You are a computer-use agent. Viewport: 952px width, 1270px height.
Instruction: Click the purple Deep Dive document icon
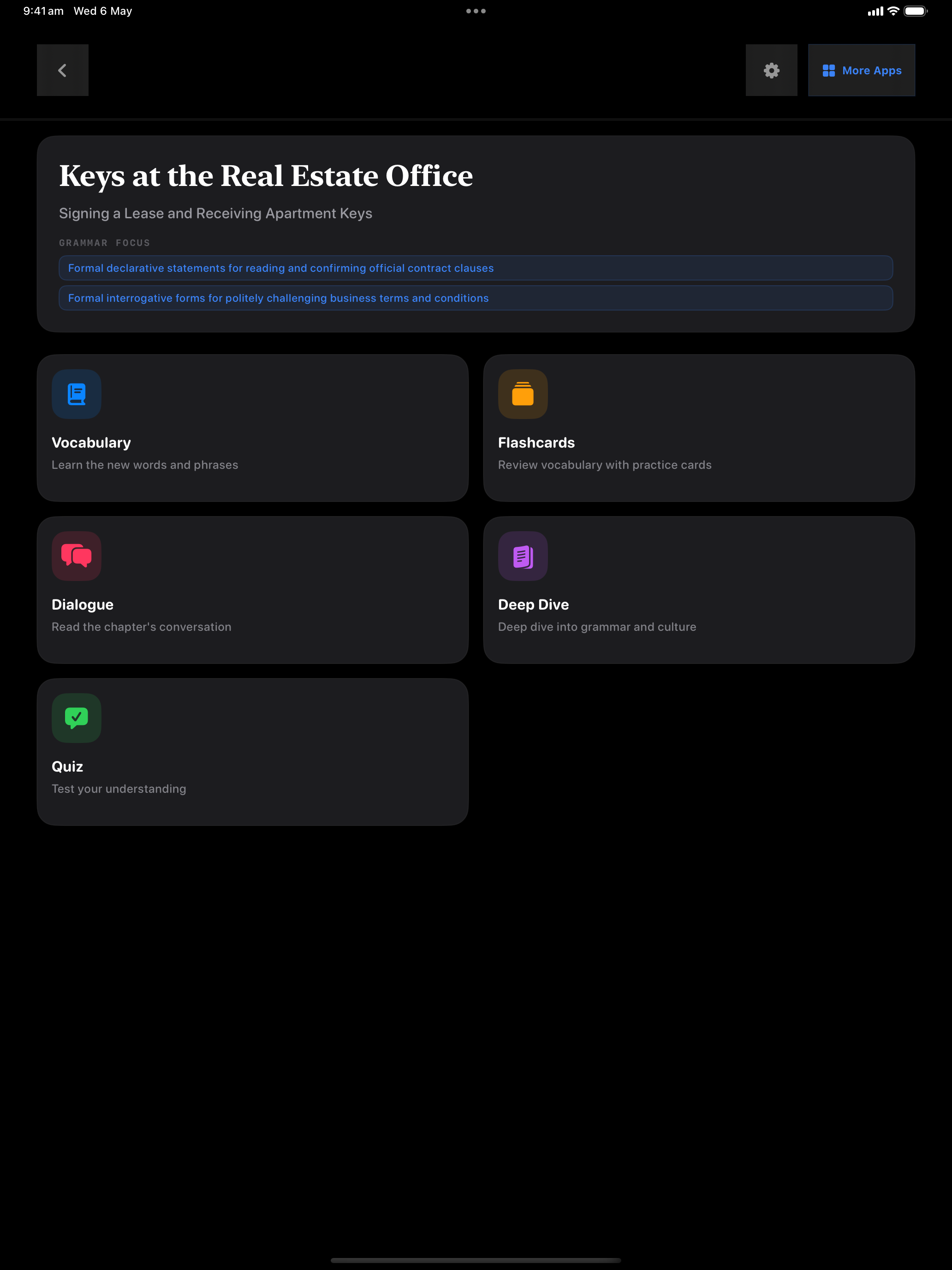523,556
